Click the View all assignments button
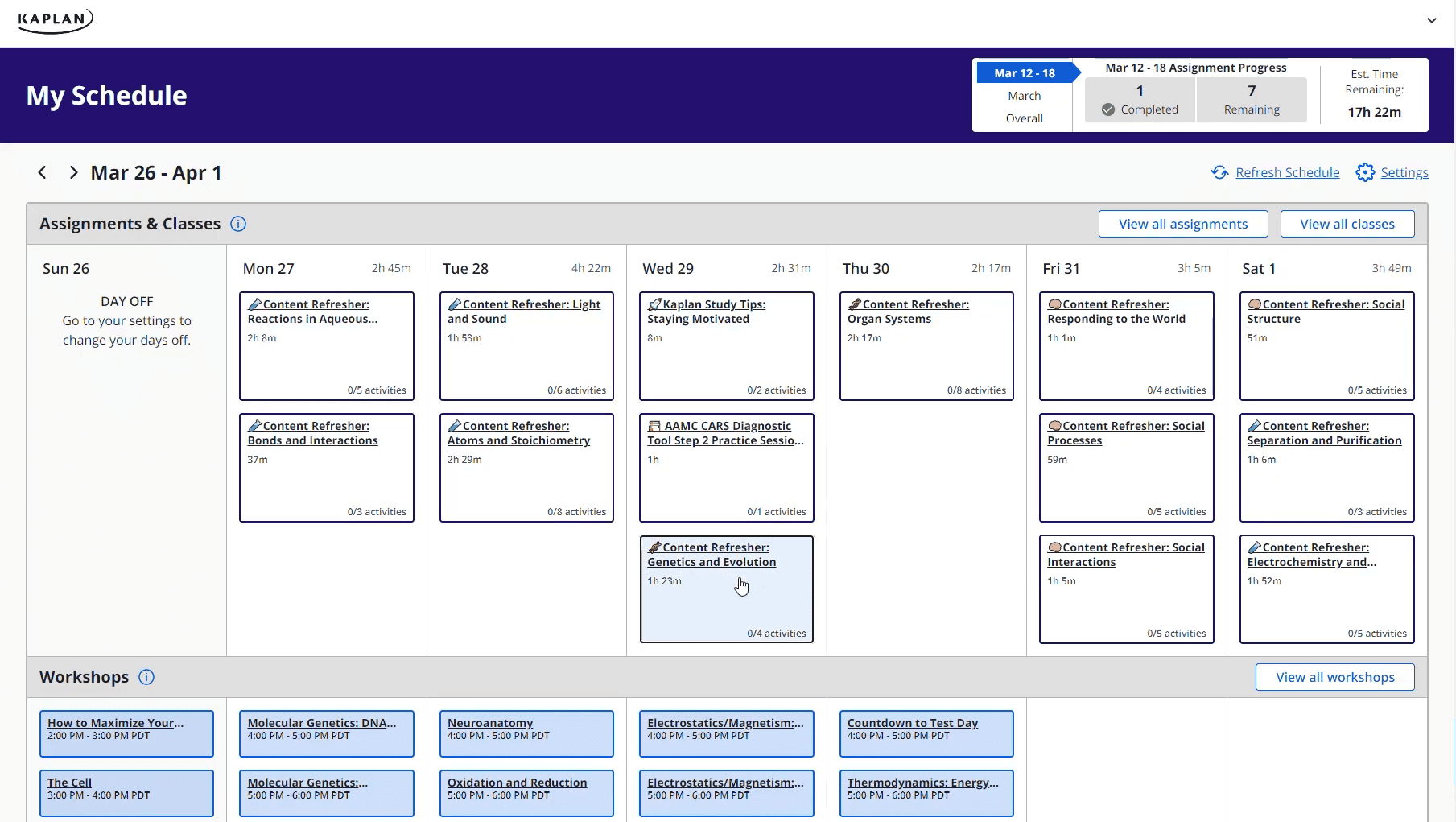 (x=1182, y=224)
